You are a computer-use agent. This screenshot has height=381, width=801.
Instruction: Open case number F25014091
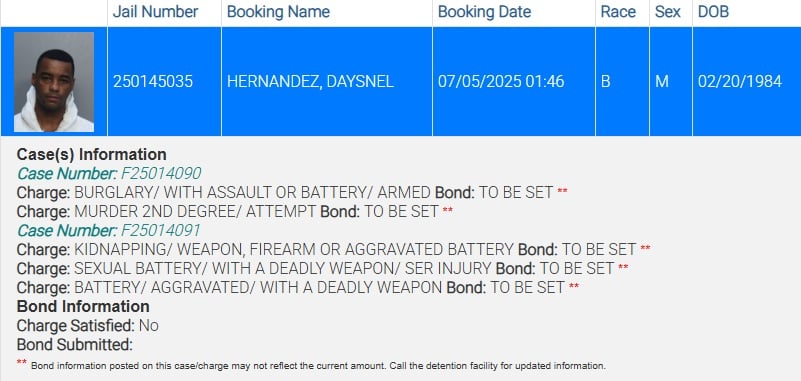click(x=160, y=230)
